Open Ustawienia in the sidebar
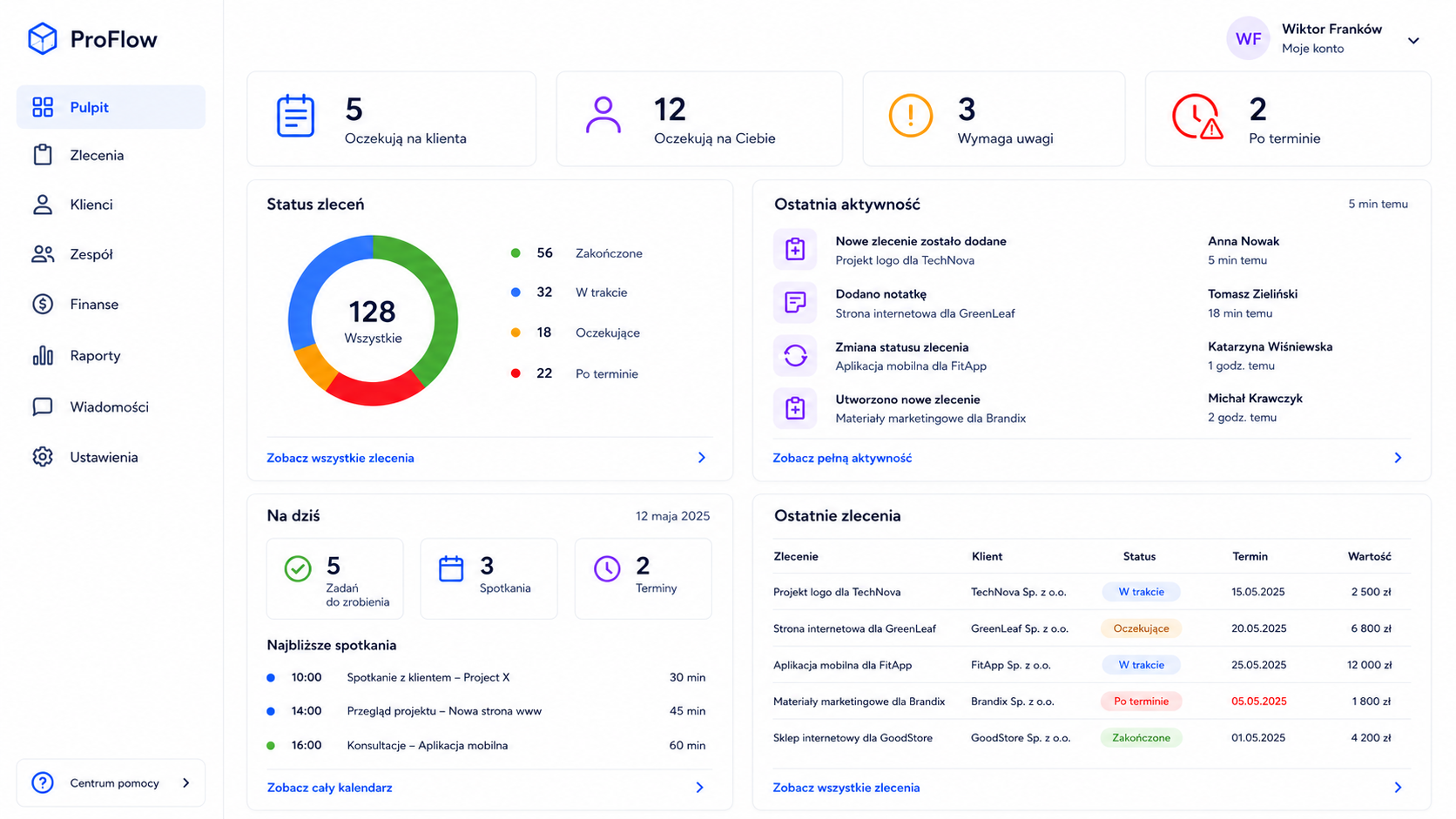Viewport: 1456px width, 819px height. (111, 457)
